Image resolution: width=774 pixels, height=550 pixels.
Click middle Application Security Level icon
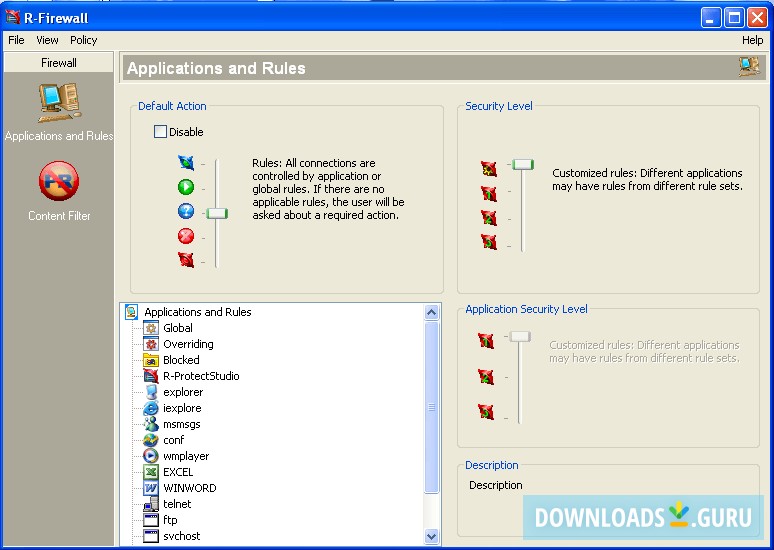coord(486,377)
